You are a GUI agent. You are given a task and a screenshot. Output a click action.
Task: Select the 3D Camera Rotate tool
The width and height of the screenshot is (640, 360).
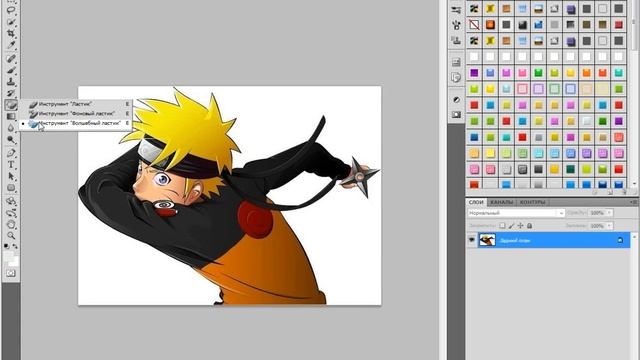[11, 213]
